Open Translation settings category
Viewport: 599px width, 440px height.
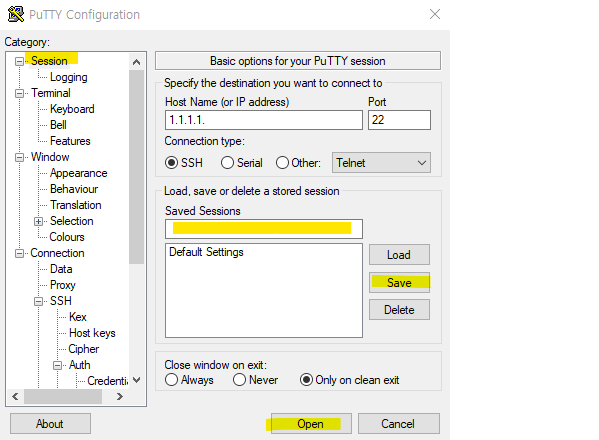click(x=76, y=205)
